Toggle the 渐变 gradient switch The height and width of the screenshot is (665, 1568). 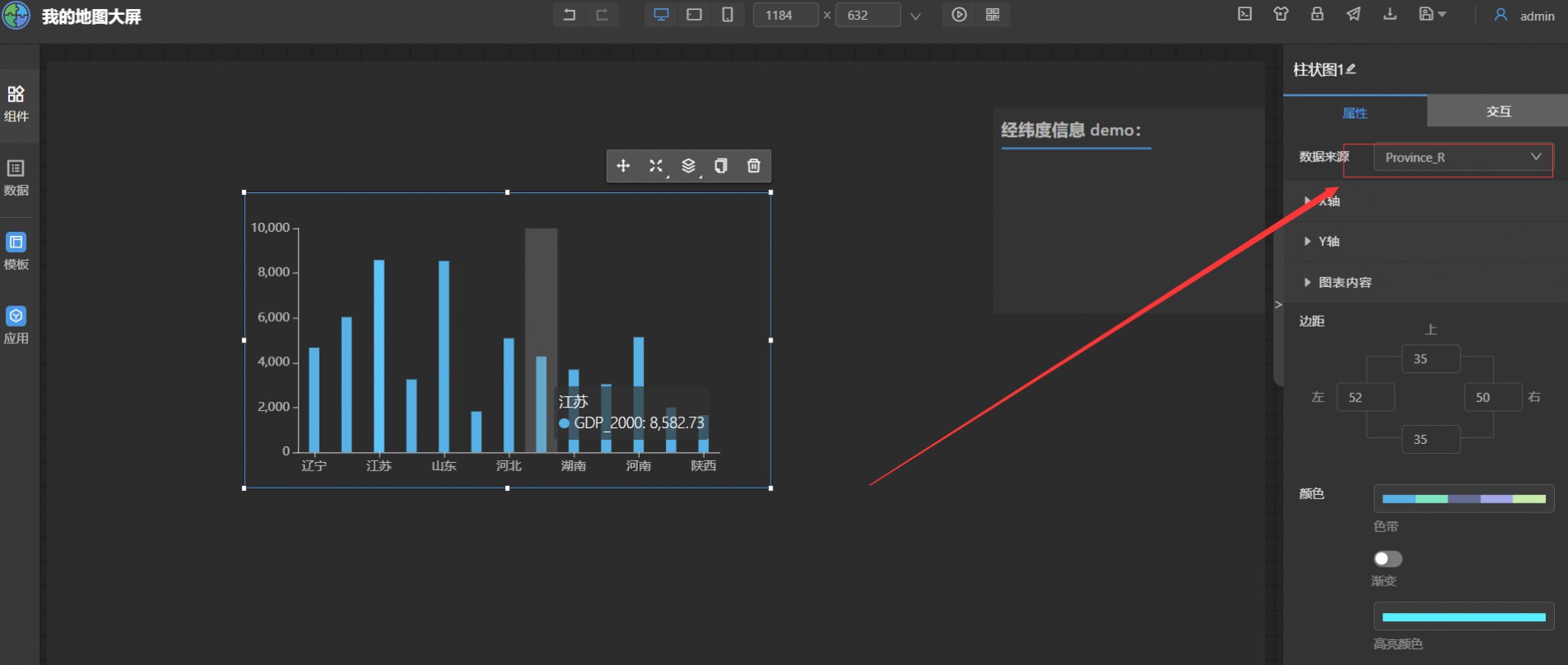coord(1387,559)
